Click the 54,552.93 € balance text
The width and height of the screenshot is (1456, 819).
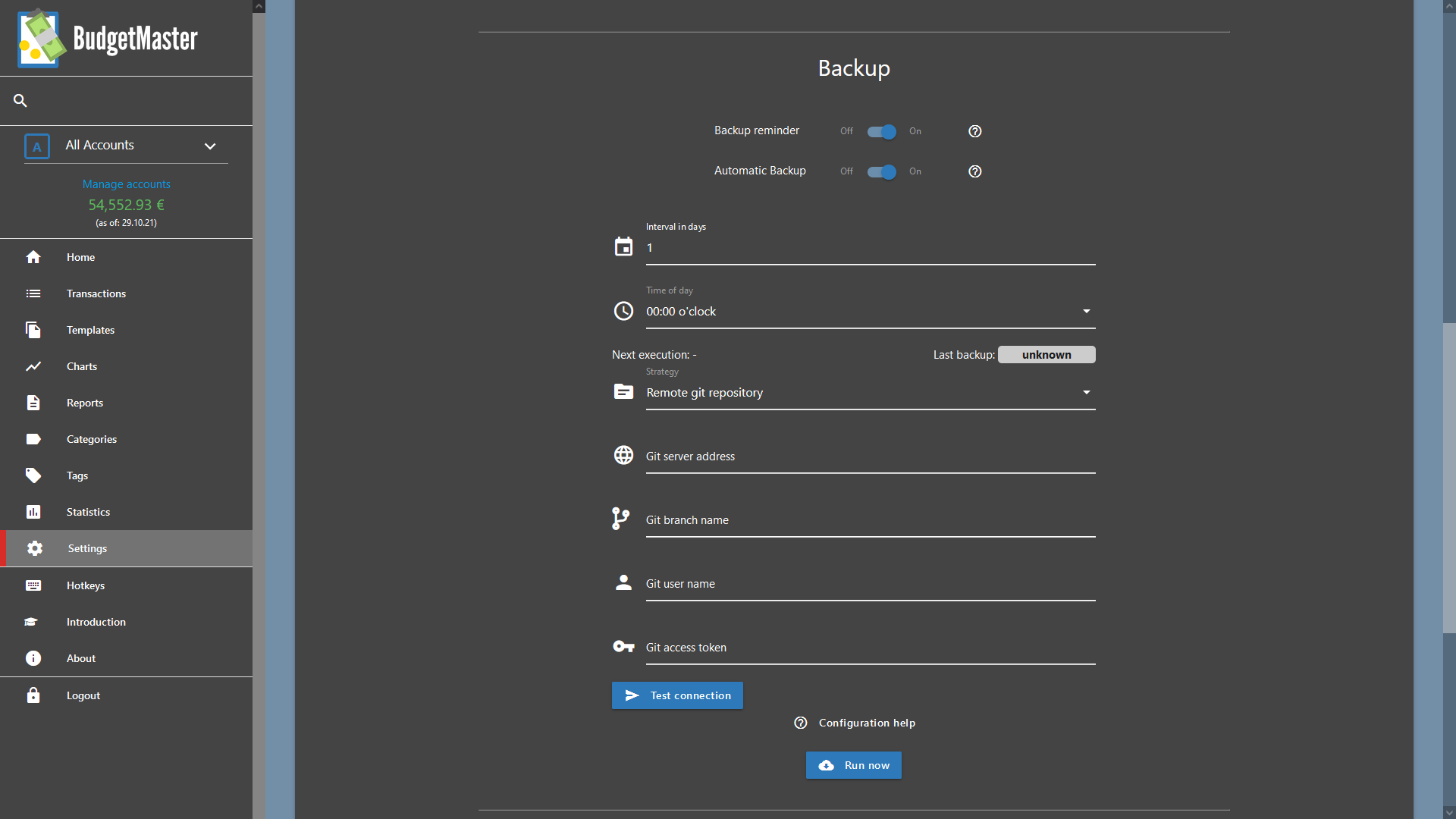point(126,205)
